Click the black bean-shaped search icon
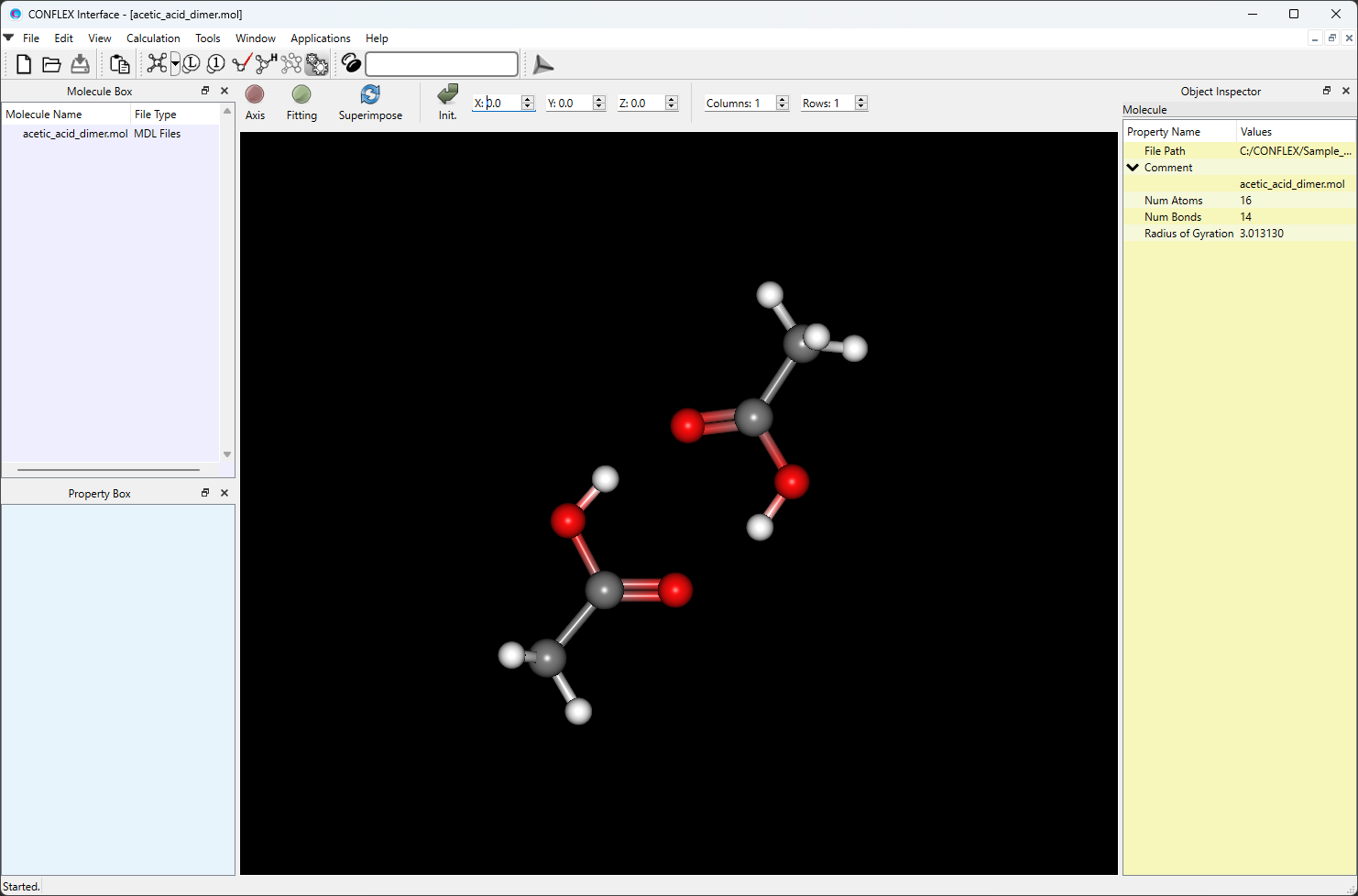The width and height of the screenshot is (1358, 896). 351,63
